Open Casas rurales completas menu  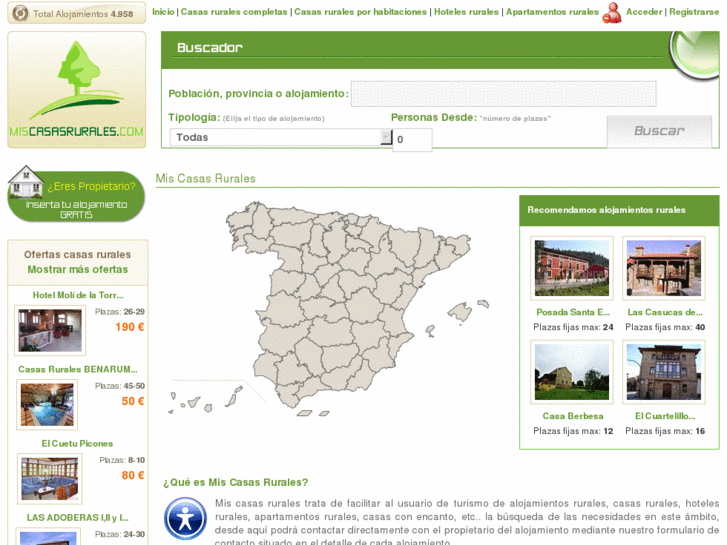point(234,12)
